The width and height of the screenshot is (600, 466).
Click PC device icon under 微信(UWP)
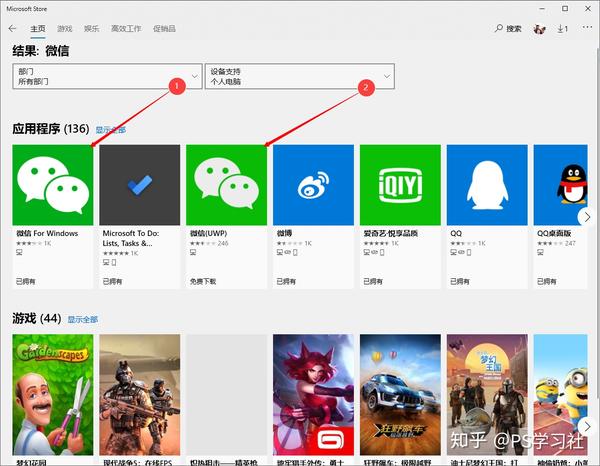pos(193,253)
